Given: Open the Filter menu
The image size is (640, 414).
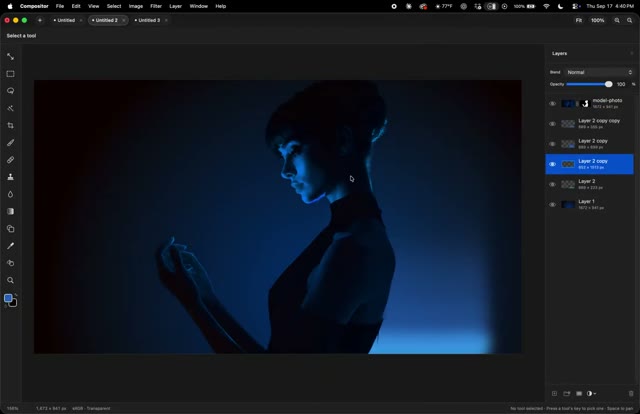Looking at the screenshot, I should point(156,6).
